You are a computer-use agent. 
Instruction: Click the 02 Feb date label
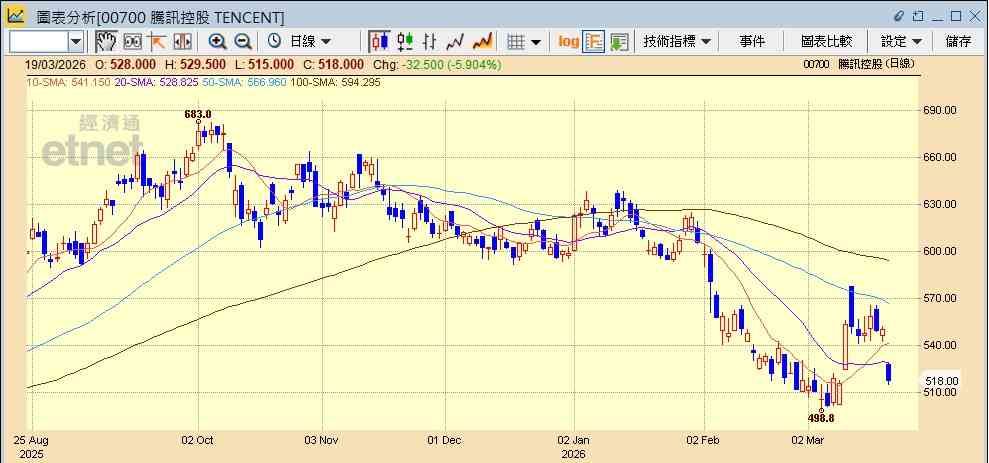pyautogui.click(x=705, y=440)
